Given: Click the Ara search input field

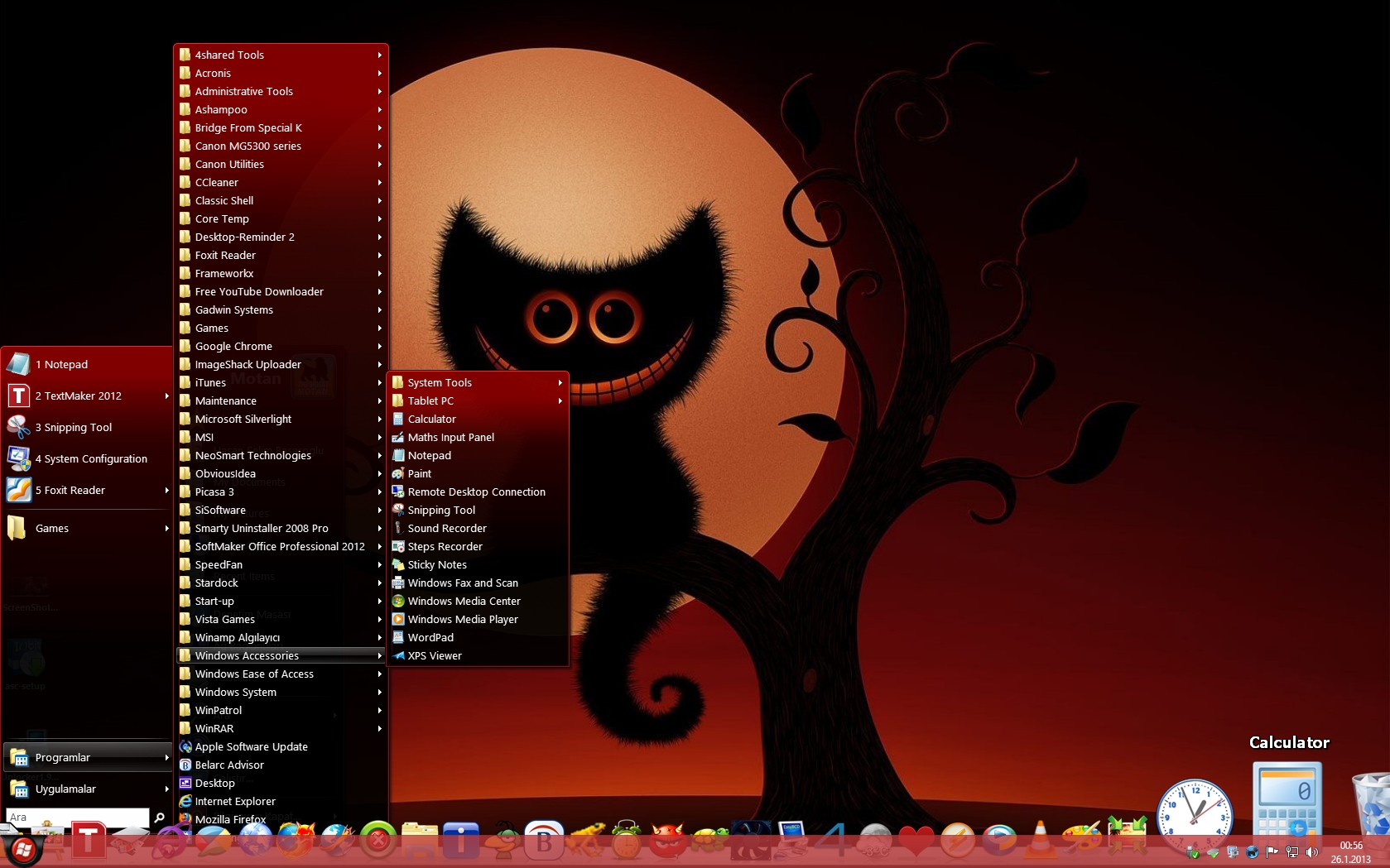Looking at the screenshot, I should coord(77,817).
